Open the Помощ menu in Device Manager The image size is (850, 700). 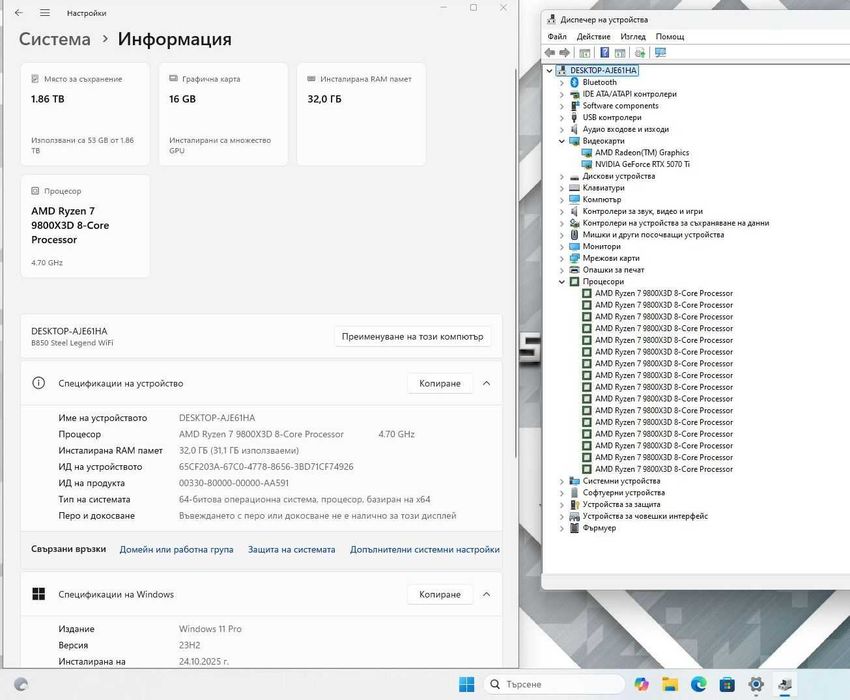click(x=669, y=36)
